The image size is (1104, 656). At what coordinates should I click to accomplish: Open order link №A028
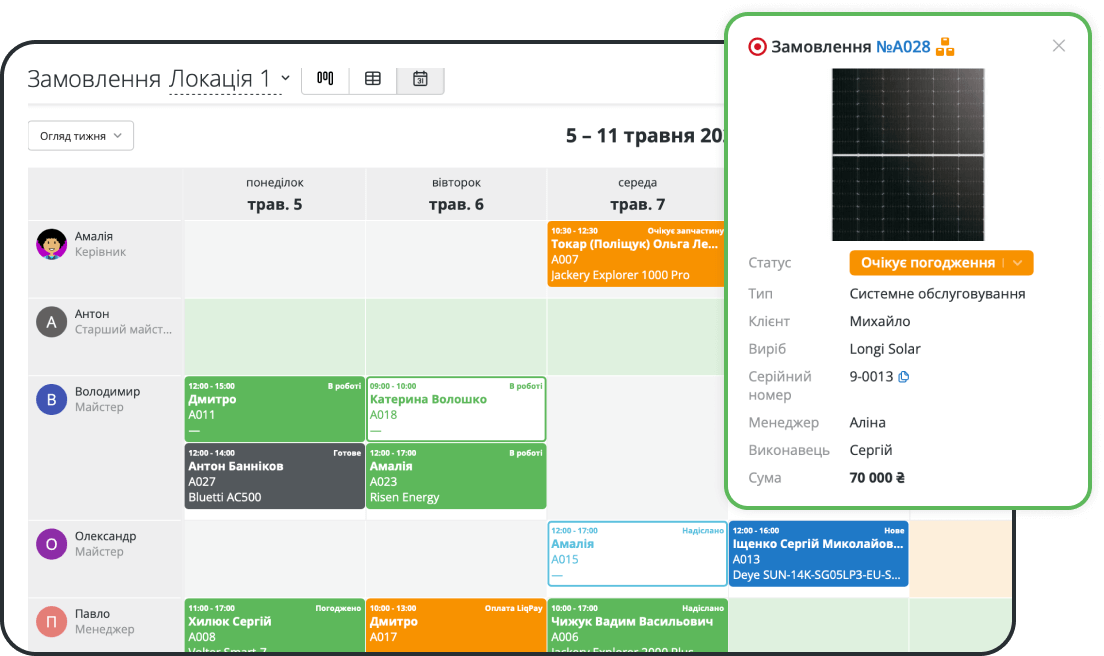point(903,46)
